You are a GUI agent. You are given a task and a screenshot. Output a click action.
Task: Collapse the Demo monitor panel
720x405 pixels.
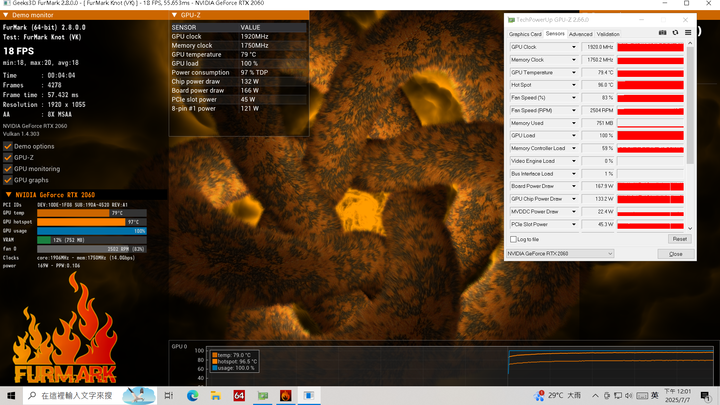point(6,15)
